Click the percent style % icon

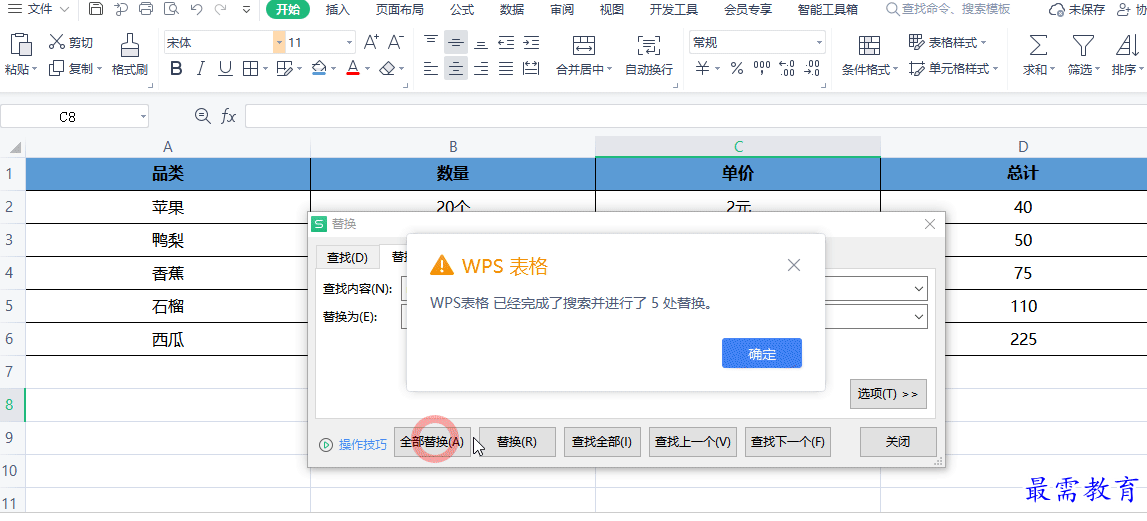click(x=737, y=69)
